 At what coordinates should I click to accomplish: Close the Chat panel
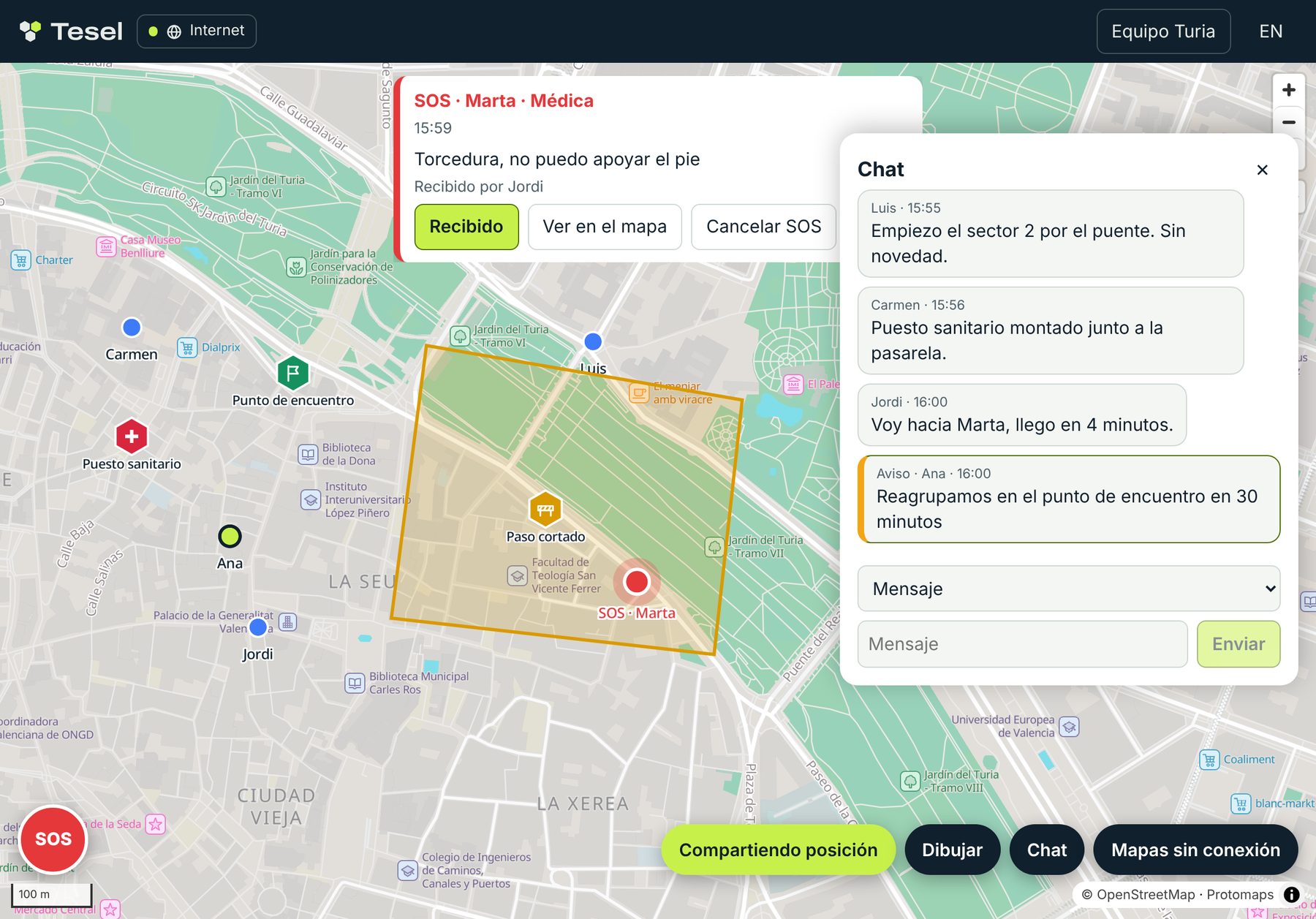click(1262, 170)
